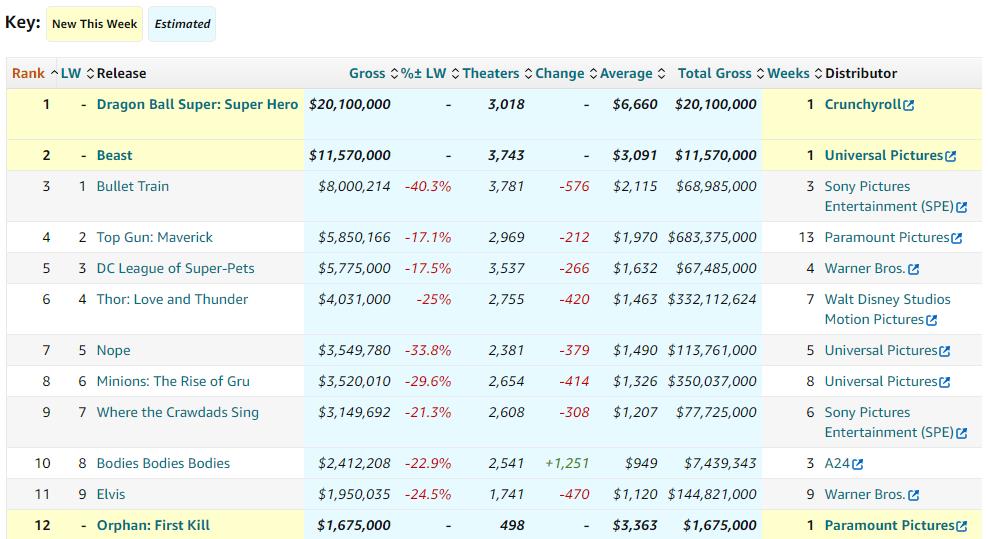Click Top Gun: Maverick total gross cell
Screen dimensions: 988x539
[716, 237]
